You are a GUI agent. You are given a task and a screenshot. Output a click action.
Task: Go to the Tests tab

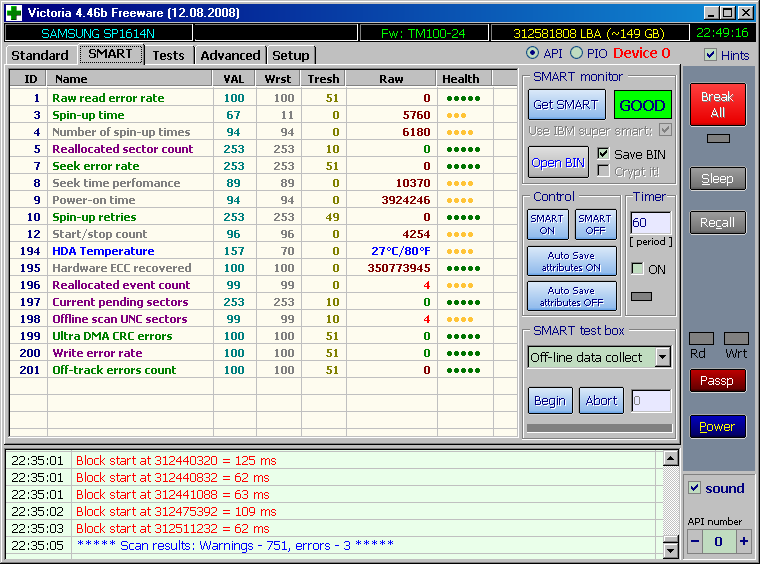pyautogui.click(x=168, y=55)
